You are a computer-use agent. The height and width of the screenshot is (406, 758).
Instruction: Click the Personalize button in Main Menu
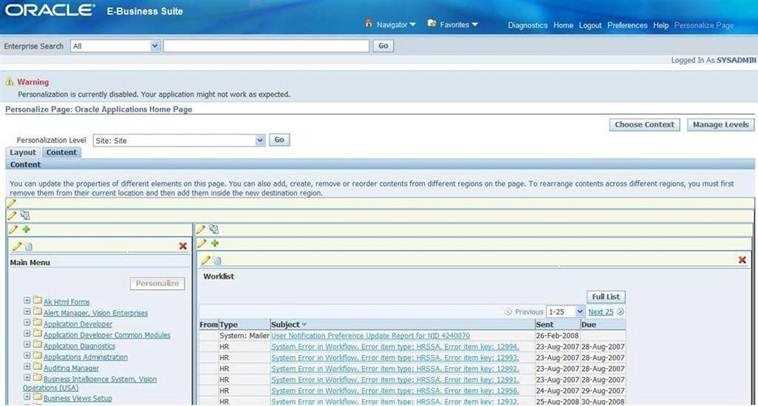click(157, 284)
